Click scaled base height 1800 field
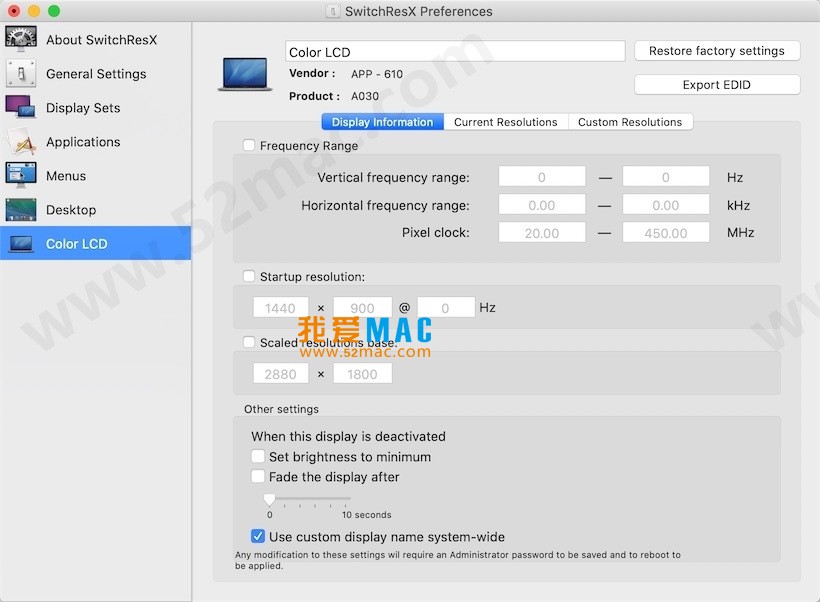The height and width of the screenshot is (602, 820). 362,373
